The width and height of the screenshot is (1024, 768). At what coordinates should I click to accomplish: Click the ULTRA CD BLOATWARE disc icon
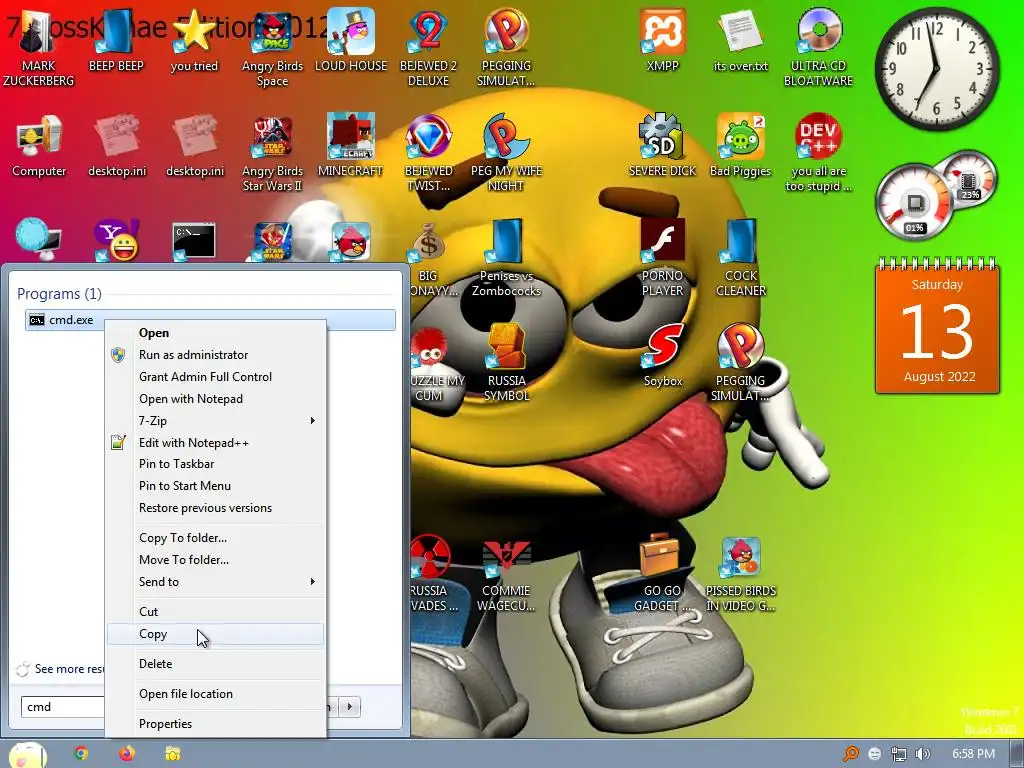[x=818, y=47]
